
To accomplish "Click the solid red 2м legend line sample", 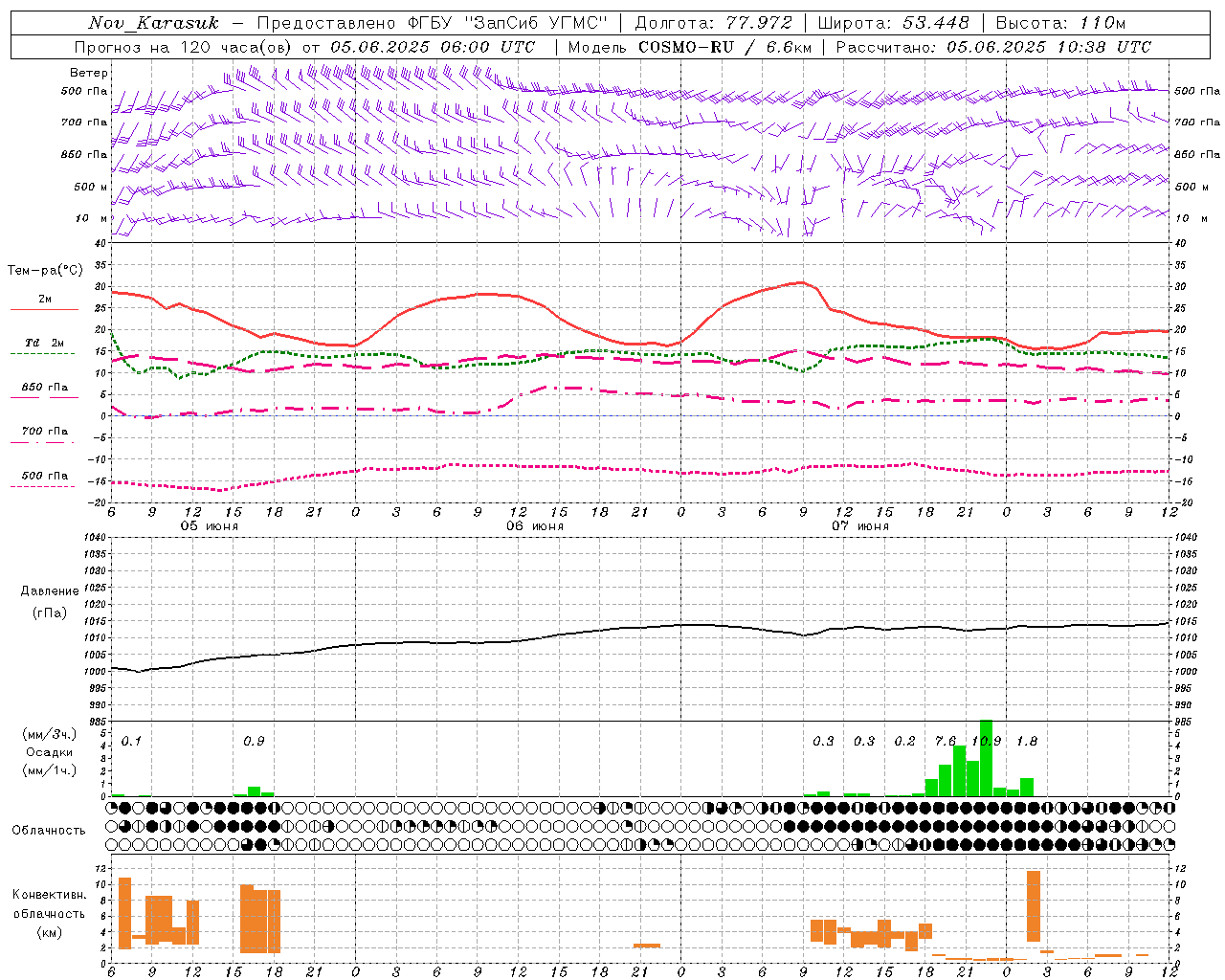I will click(44, 310).
